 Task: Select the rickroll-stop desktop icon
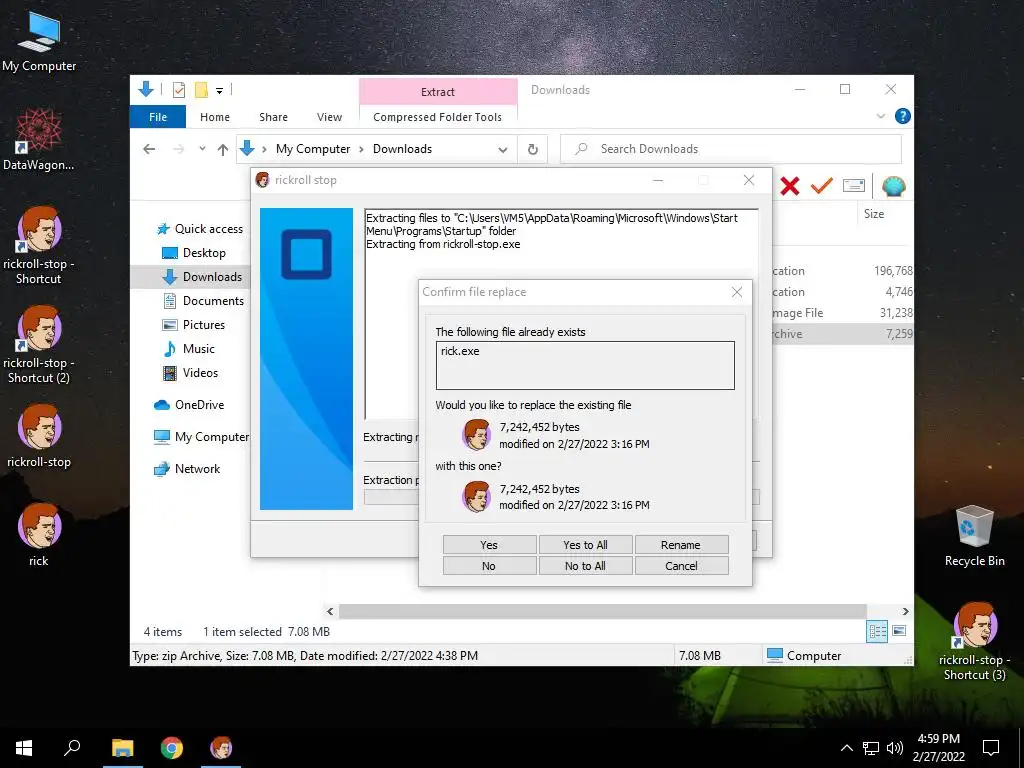pyautogui.click(x=39, y=436)
